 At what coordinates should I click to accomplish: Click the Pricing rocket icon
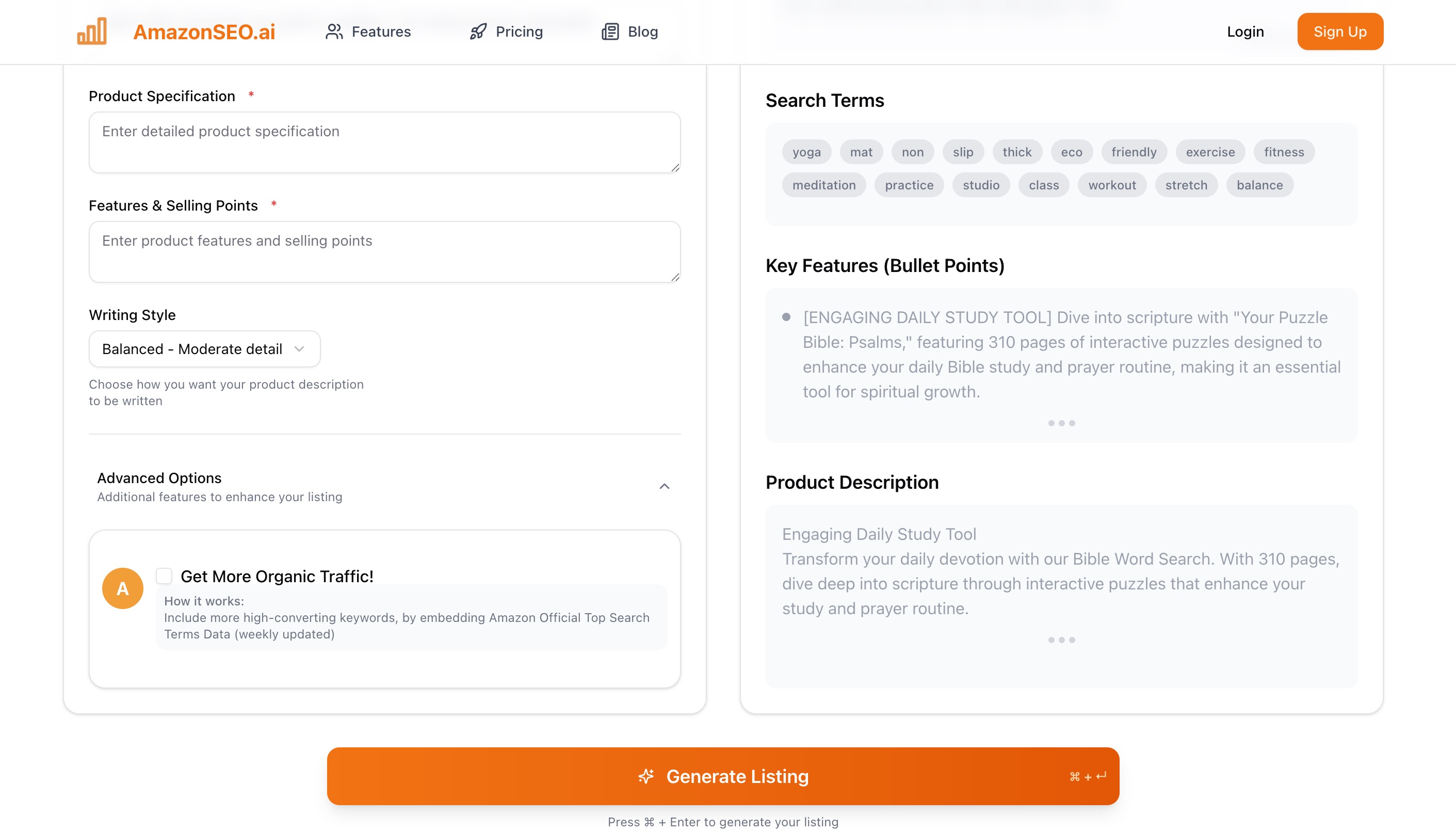478,31
